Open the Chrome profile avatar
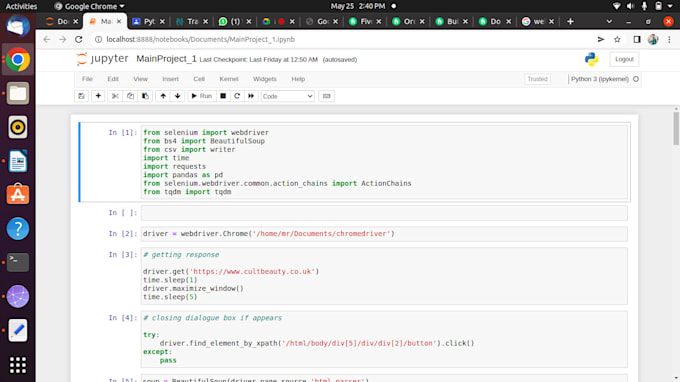This screenshot has height=382, width=680. [653, 39]
